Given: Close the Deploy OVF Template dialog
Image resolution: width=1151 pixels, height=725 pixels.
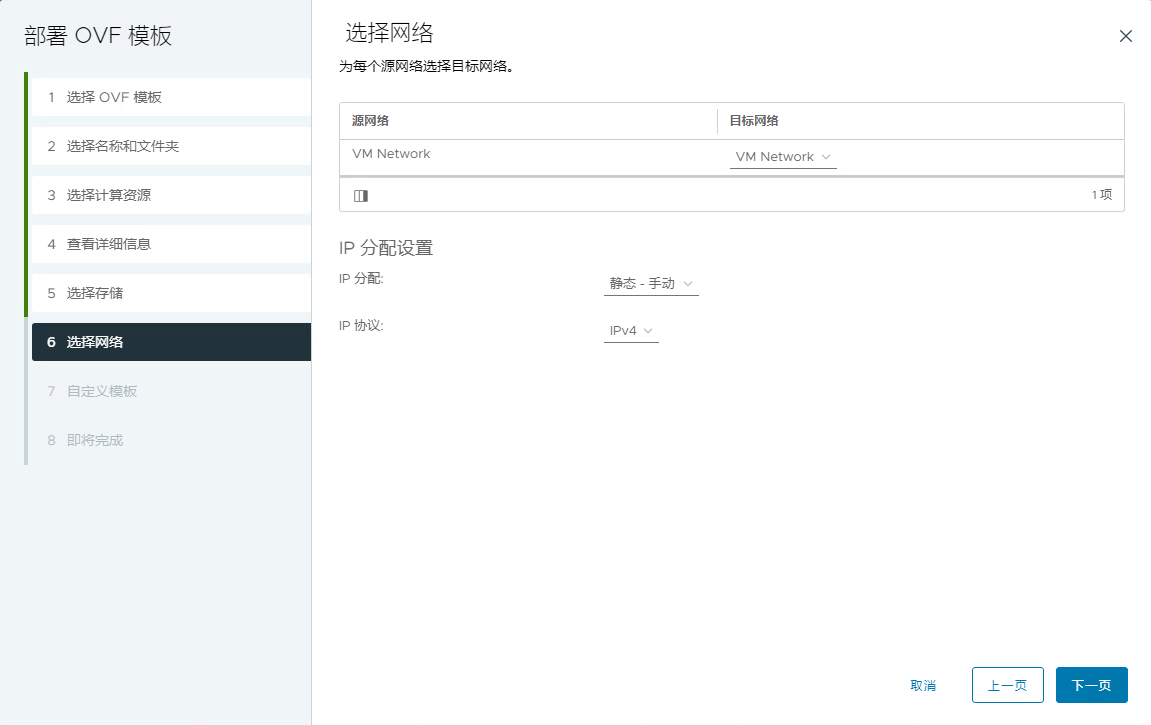Looking at the screenshot, I should [1125, 36].
